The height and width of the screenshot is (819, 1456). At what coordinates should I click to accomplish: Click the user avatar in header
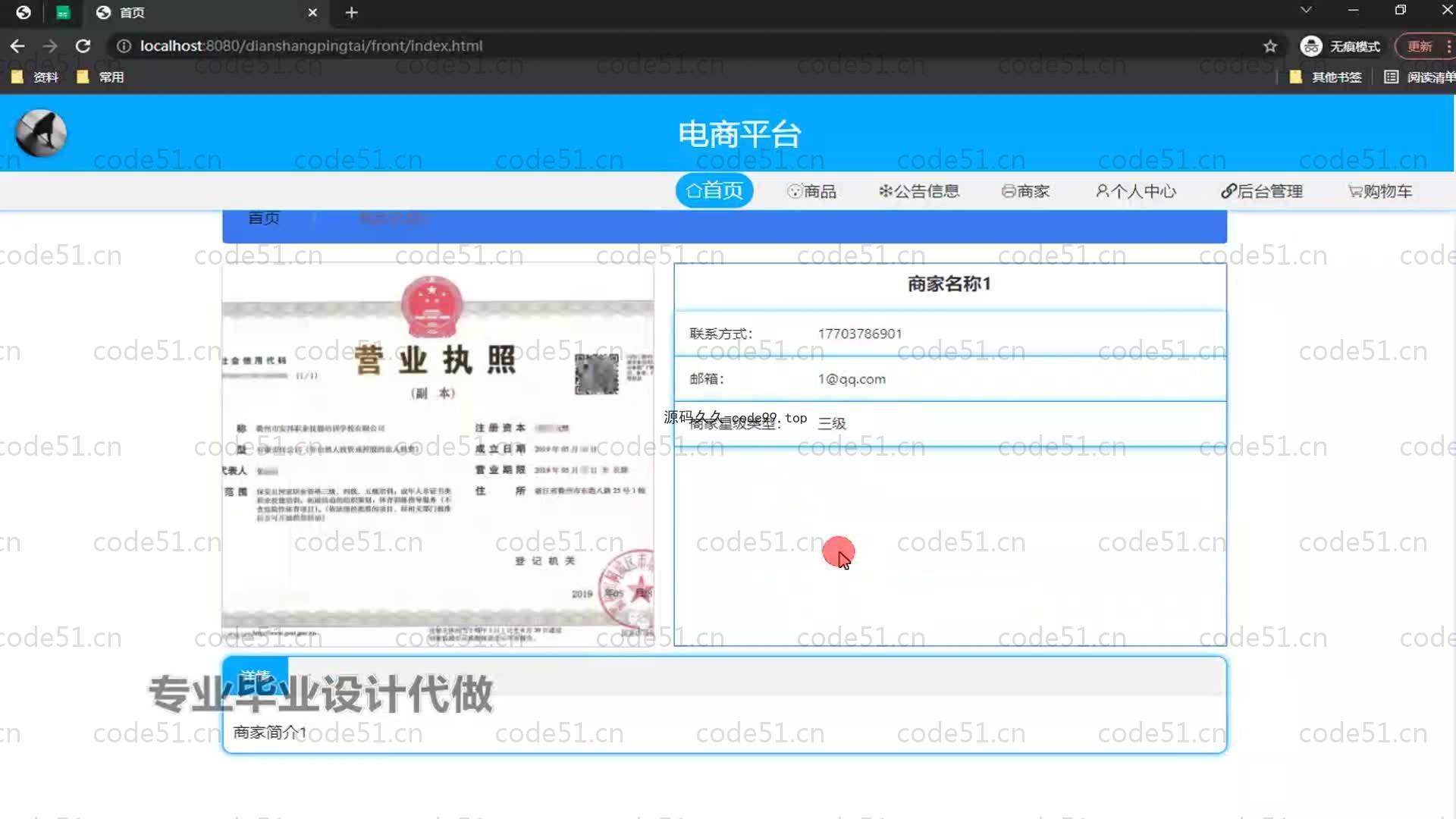pos(41,133)
